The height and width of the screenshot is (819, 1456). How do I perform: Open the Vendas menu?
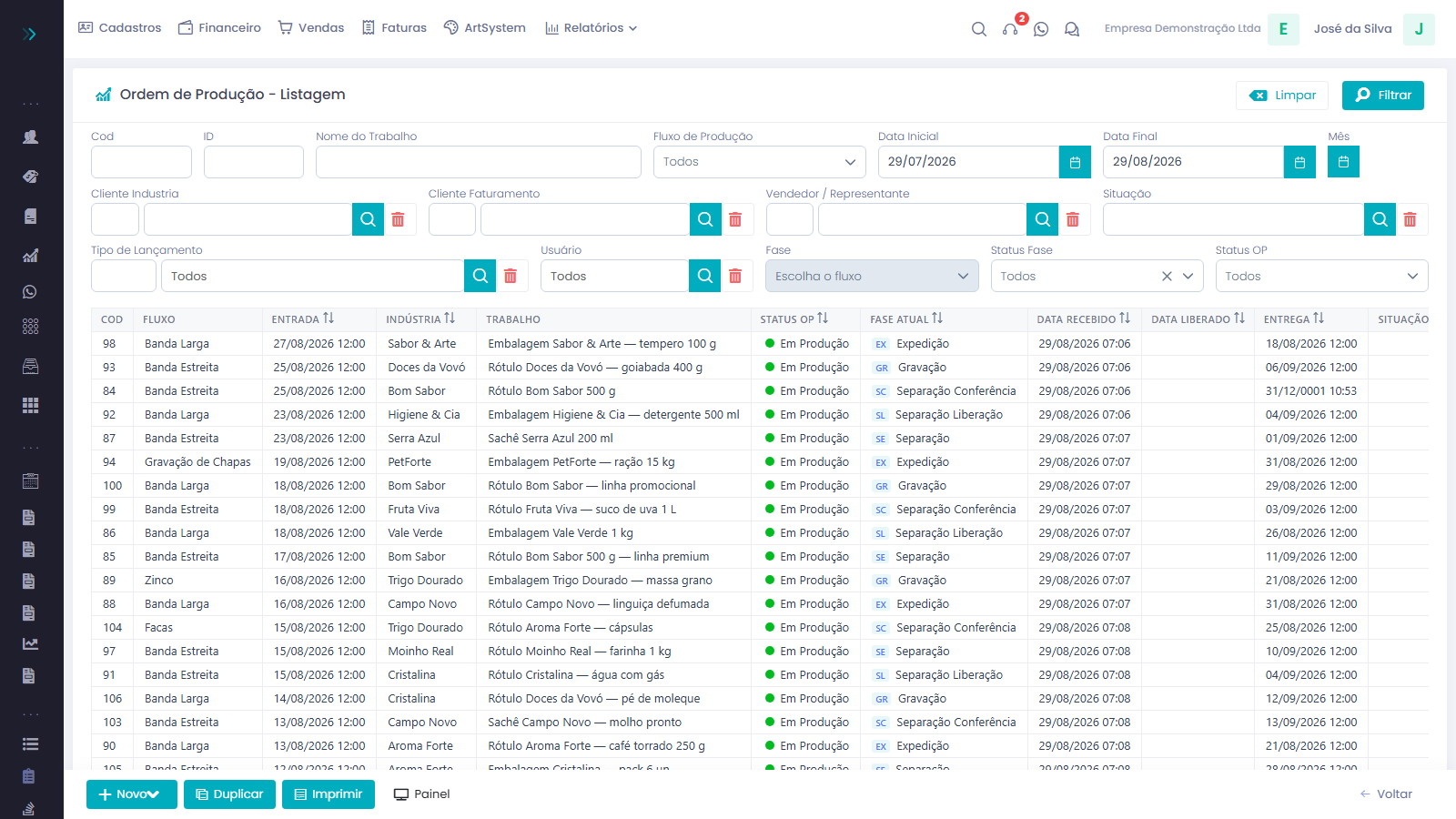tap(311, 28)
